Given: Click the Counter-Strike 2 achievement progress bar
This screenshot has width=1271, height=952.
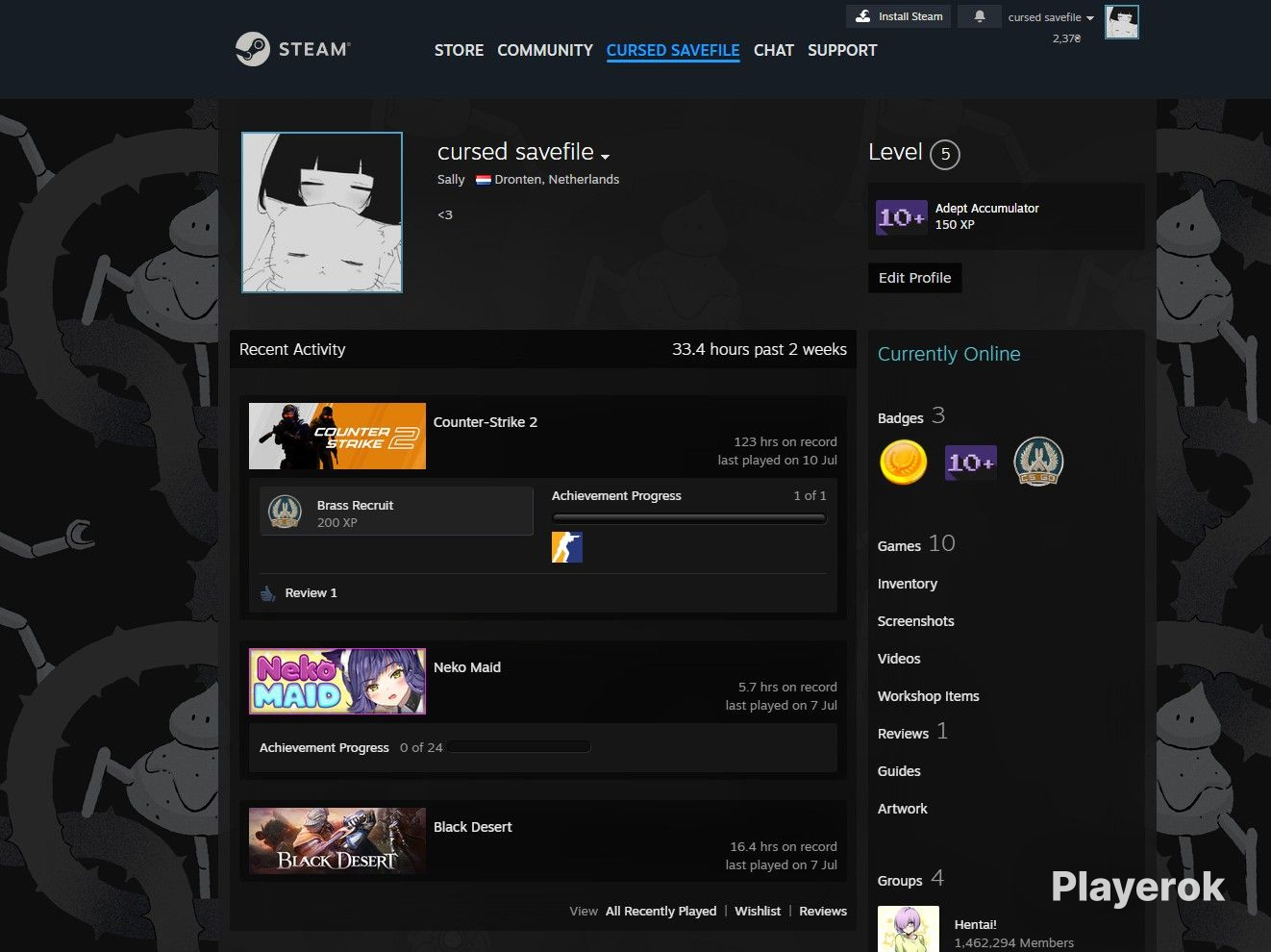Looking at the screenshot, I should (x=689, y=518).
